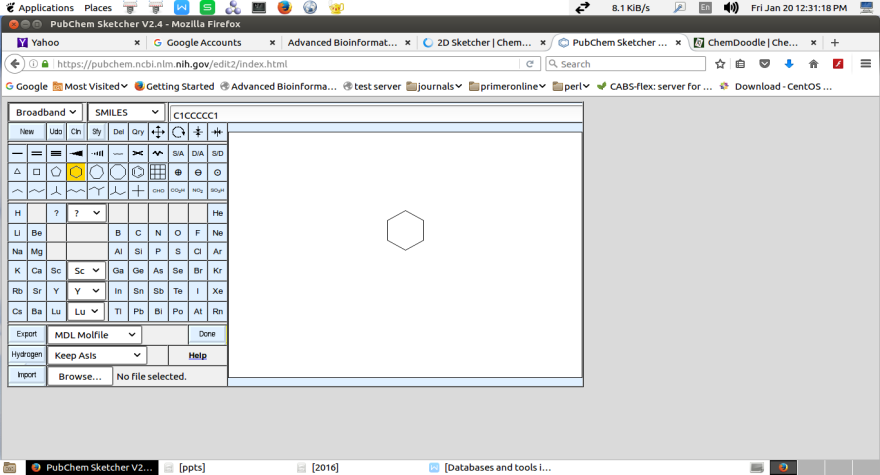Select the move (four-arrow) tool

click(x=158, y=132)
